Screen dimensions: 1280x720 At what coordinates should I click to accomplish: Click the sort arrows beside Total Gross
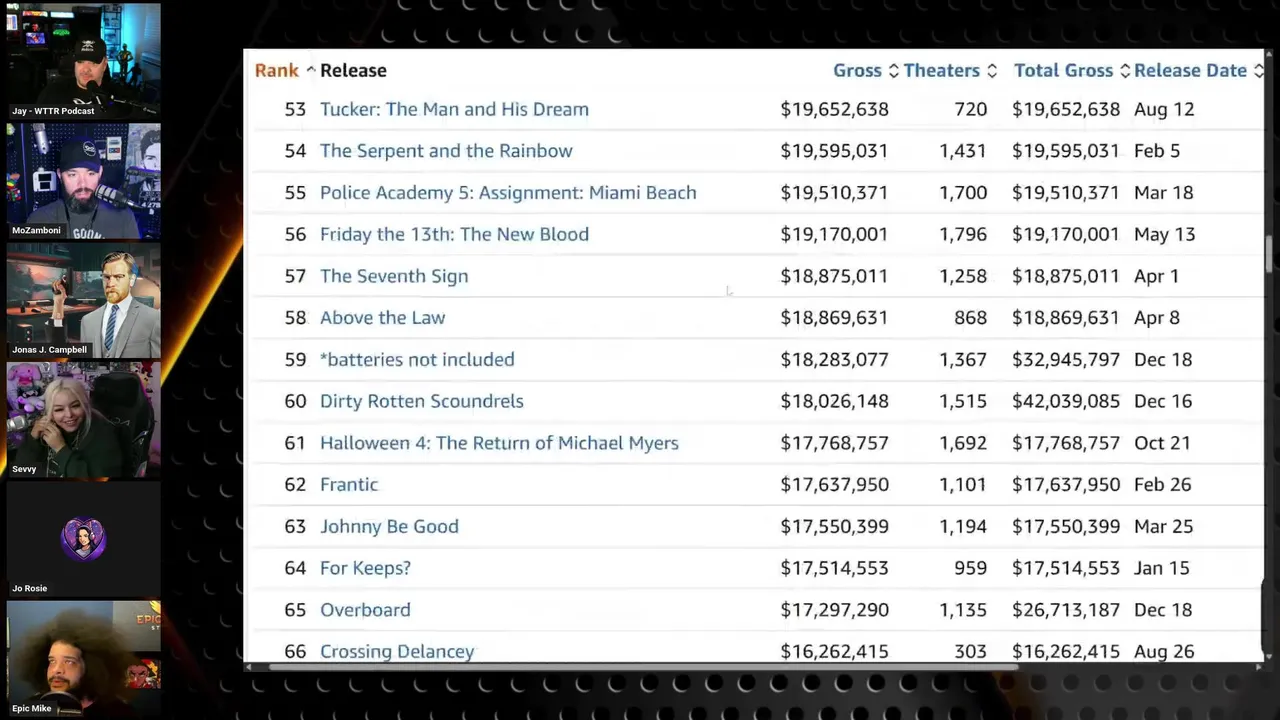[1124, 71]
